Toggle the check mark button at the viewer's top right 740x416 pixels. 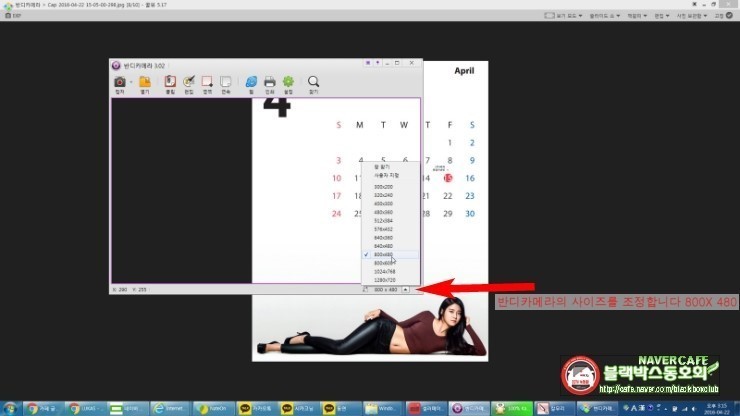(x=729, y=16)
